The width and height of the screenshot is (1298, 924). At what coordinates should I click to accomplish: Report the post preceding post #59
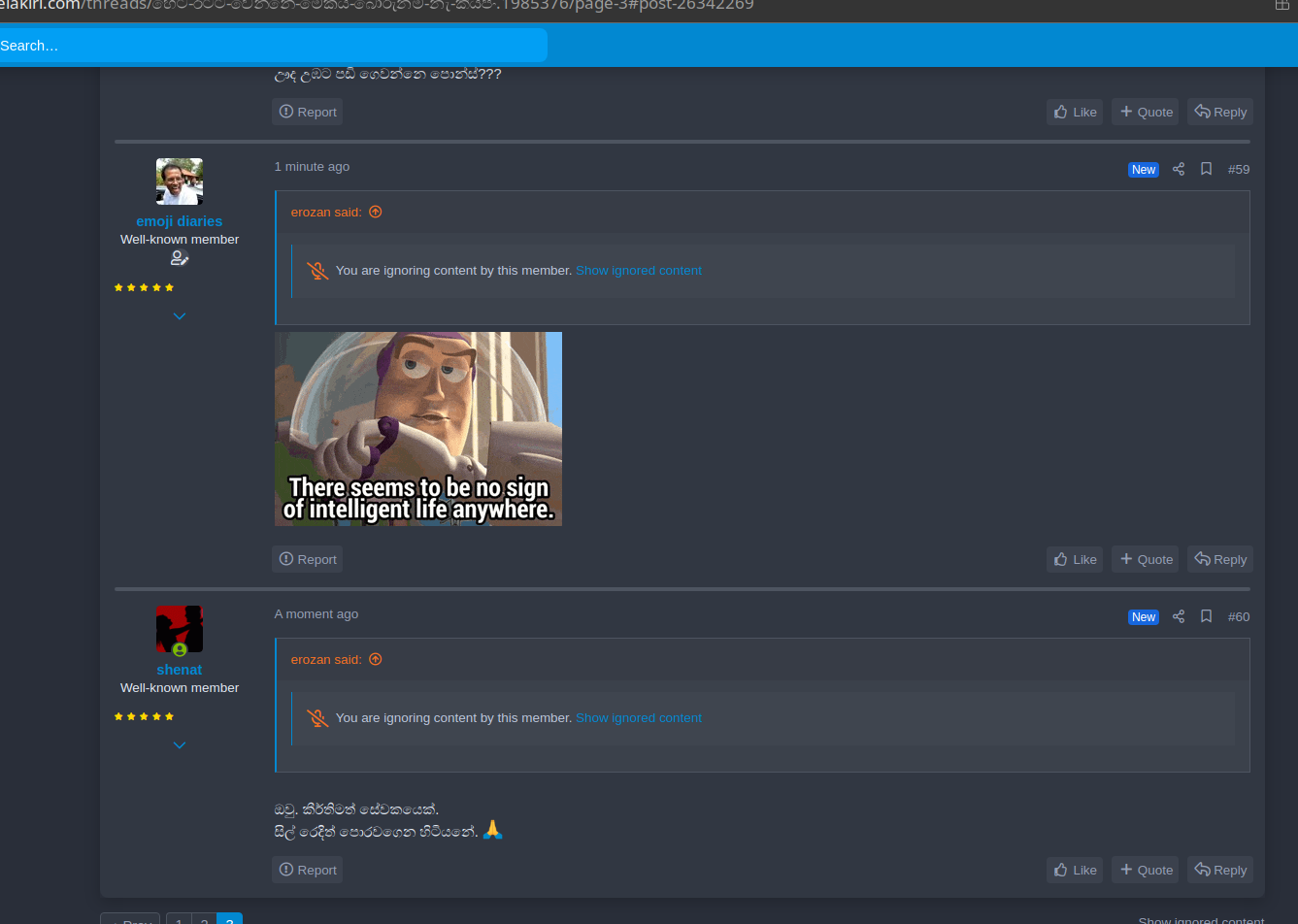pyautogui.click(x=308, y=112)
